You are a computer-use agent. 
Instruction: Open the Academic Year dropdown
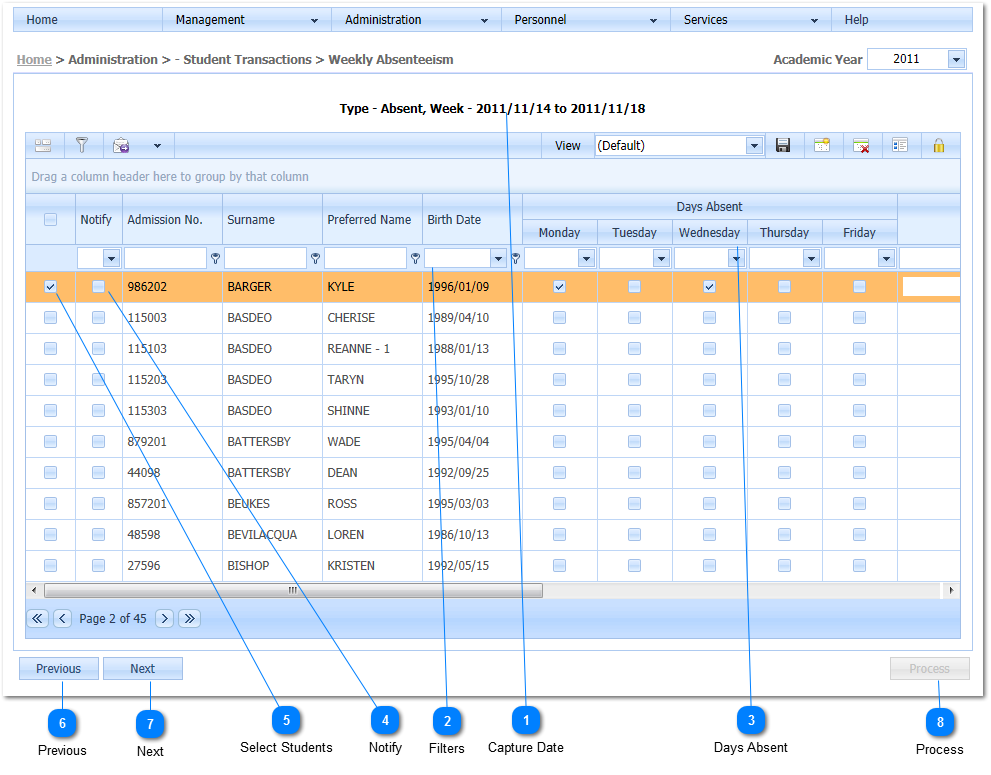pyautogui.click(x=956, y=59)
